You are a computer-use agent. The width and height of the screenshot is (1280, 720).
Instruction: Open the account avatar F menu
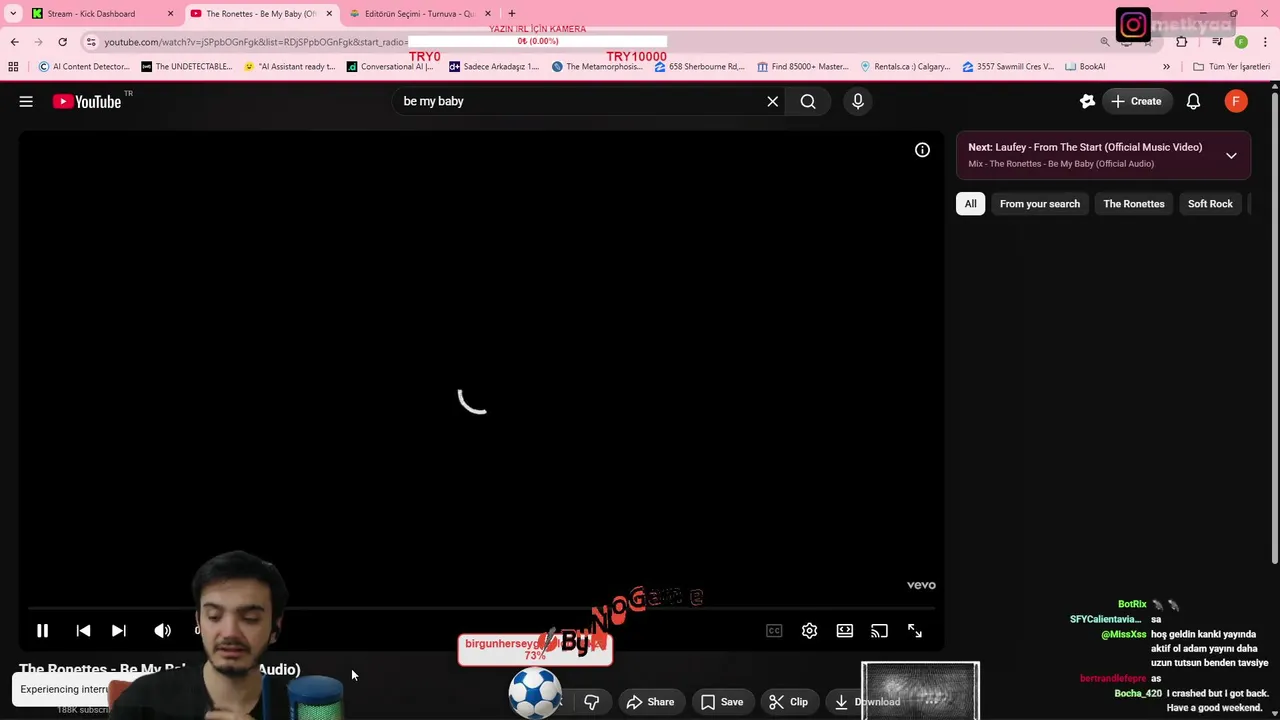pyautogui.click(x=1236, y=101)
